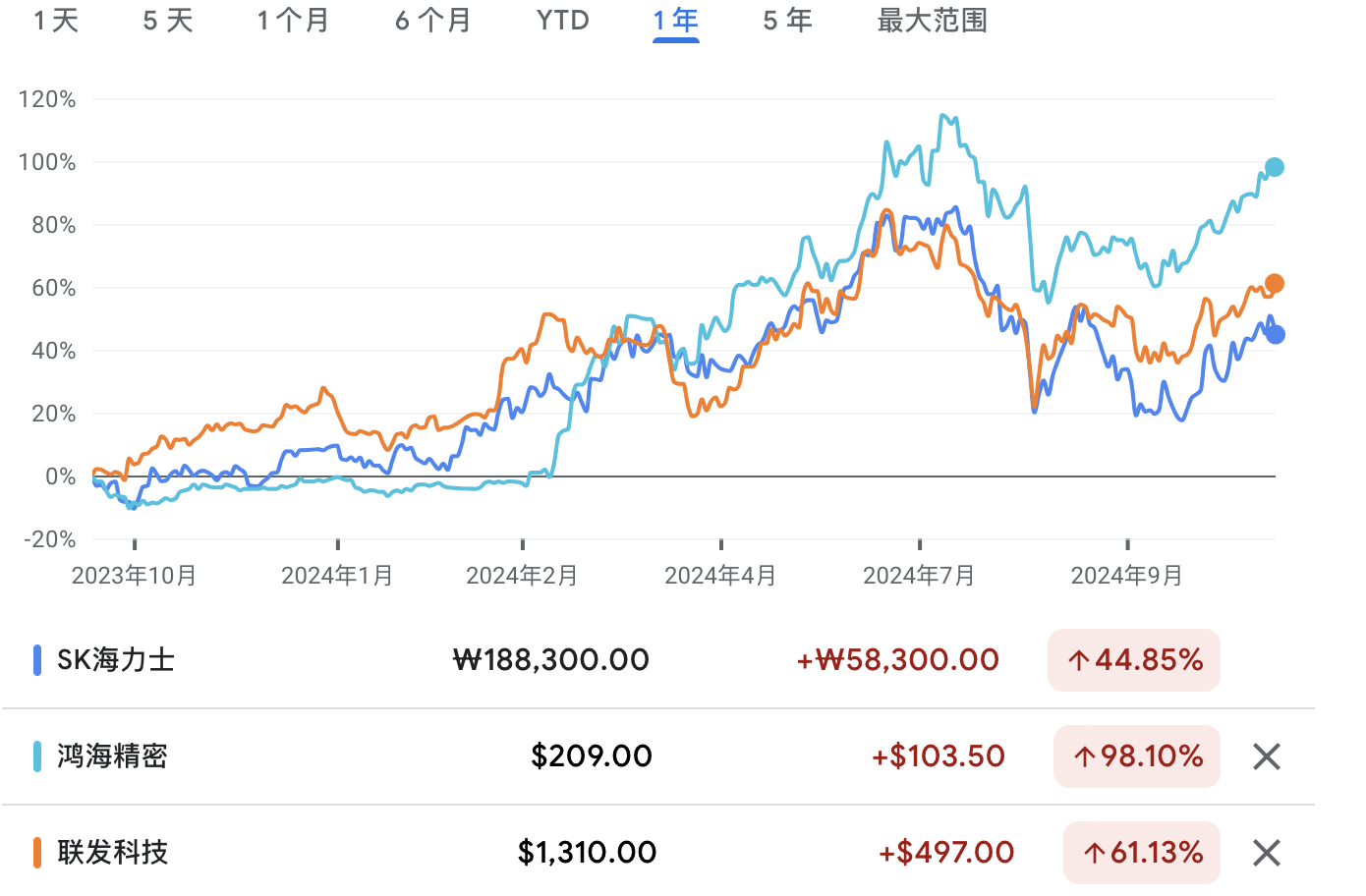Click the orange endpoint dot on the chart
1366x896 pixels.
pos(1275,284)
